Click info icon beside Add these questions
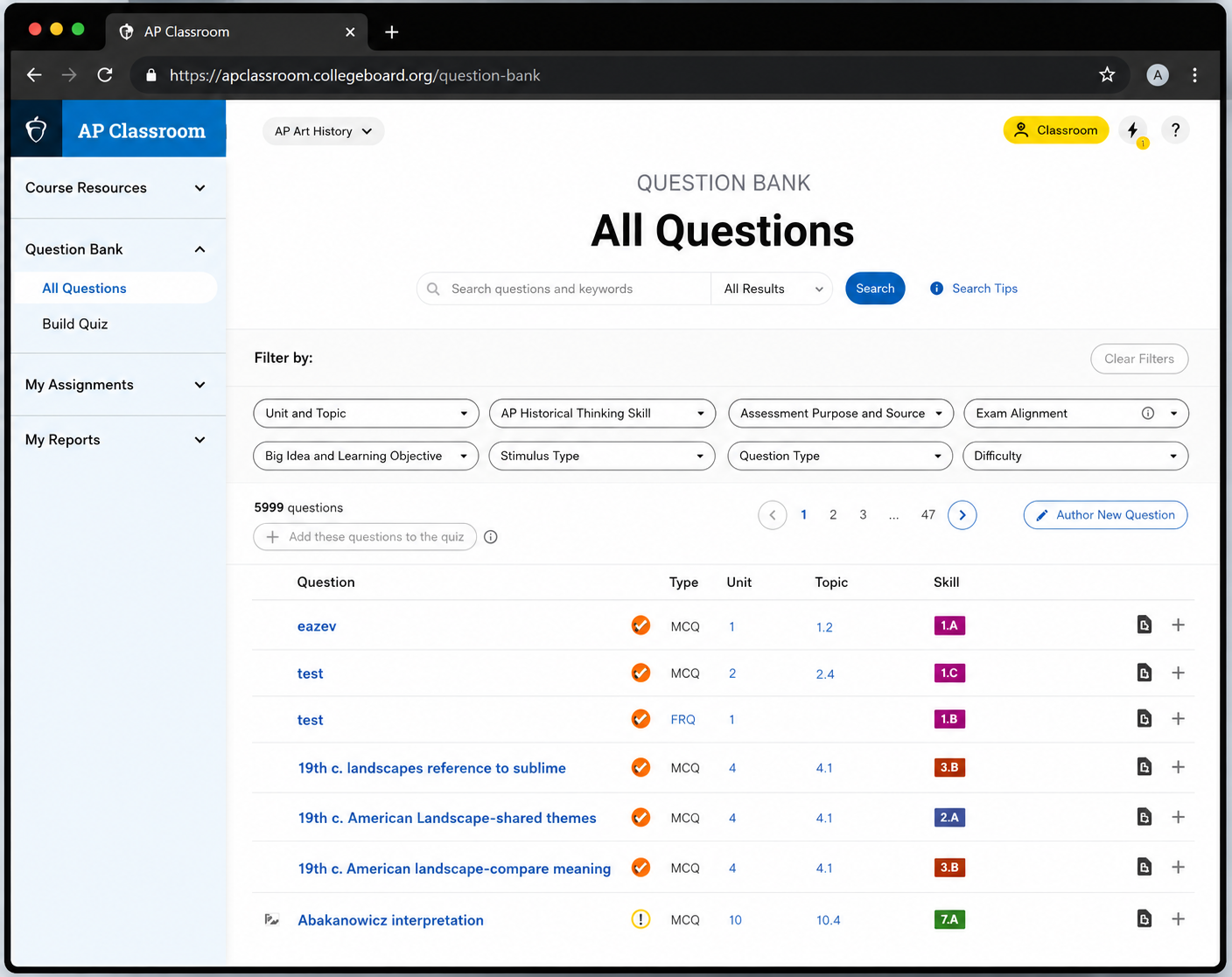The width and height of the screenshot is (1232, 977). click(491, 537)
